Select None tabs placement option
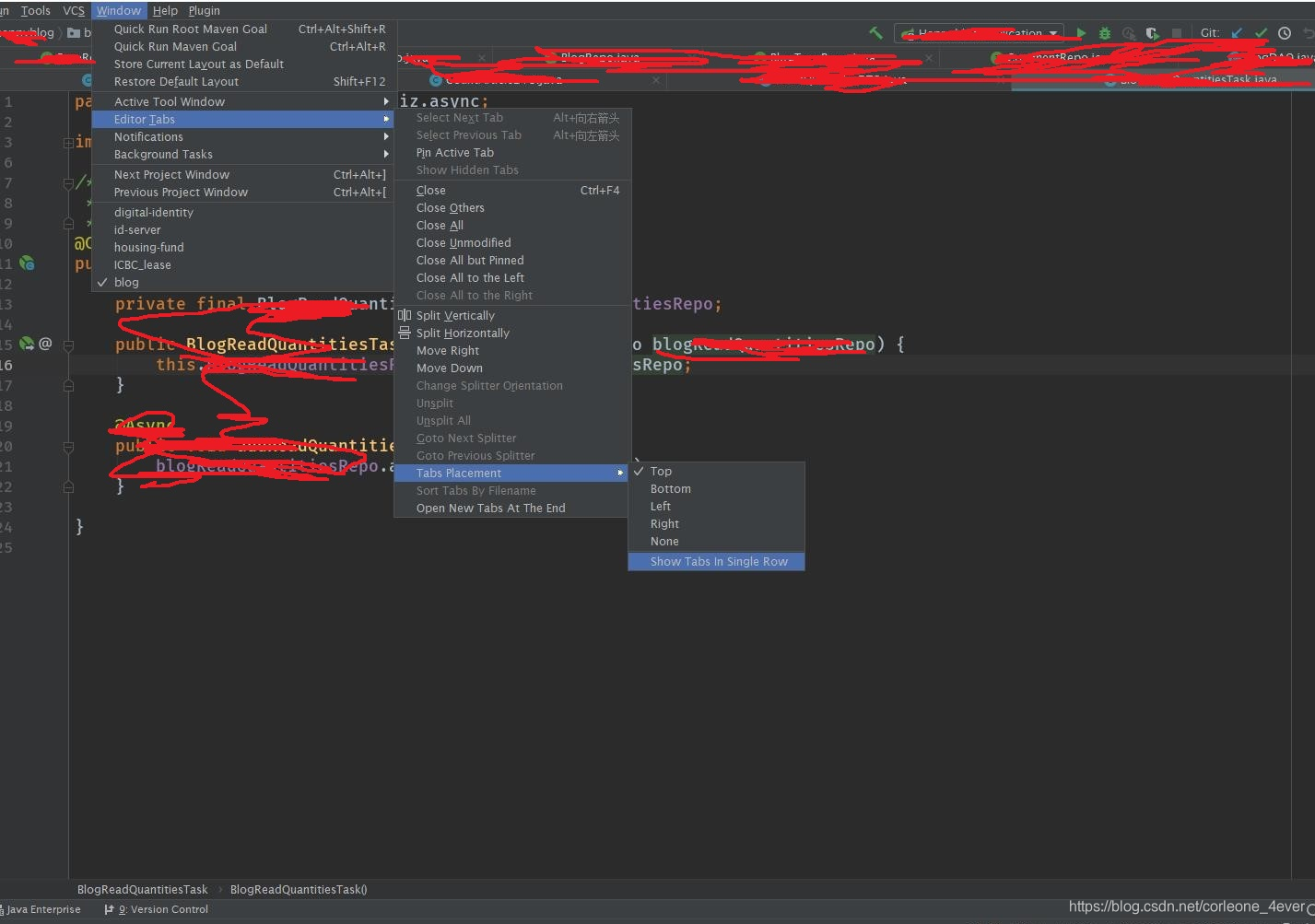This screenshot has width=1315, height=924. (x=716, y=541)
